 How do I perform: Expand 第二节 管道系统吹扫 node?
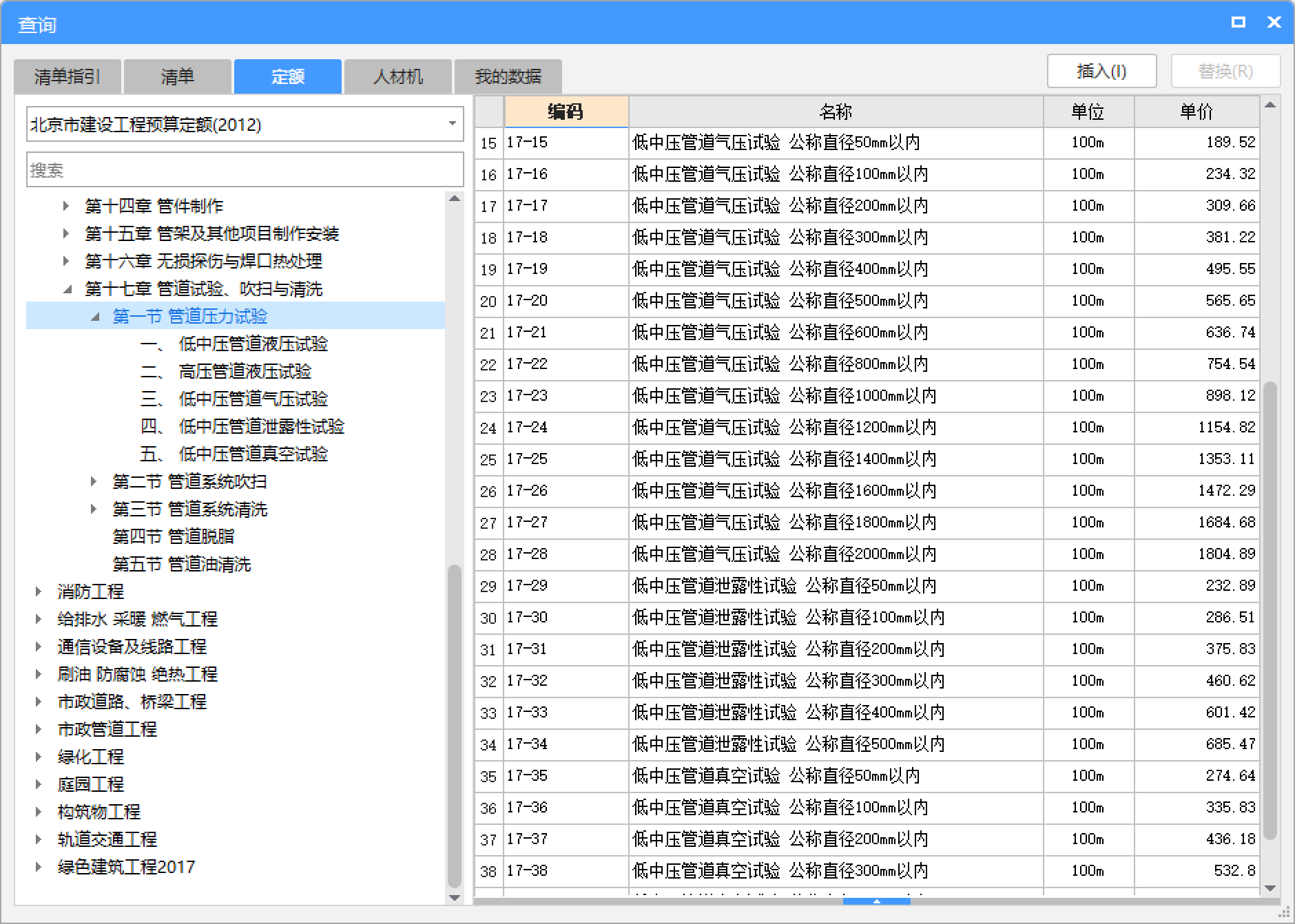point(94,481)
